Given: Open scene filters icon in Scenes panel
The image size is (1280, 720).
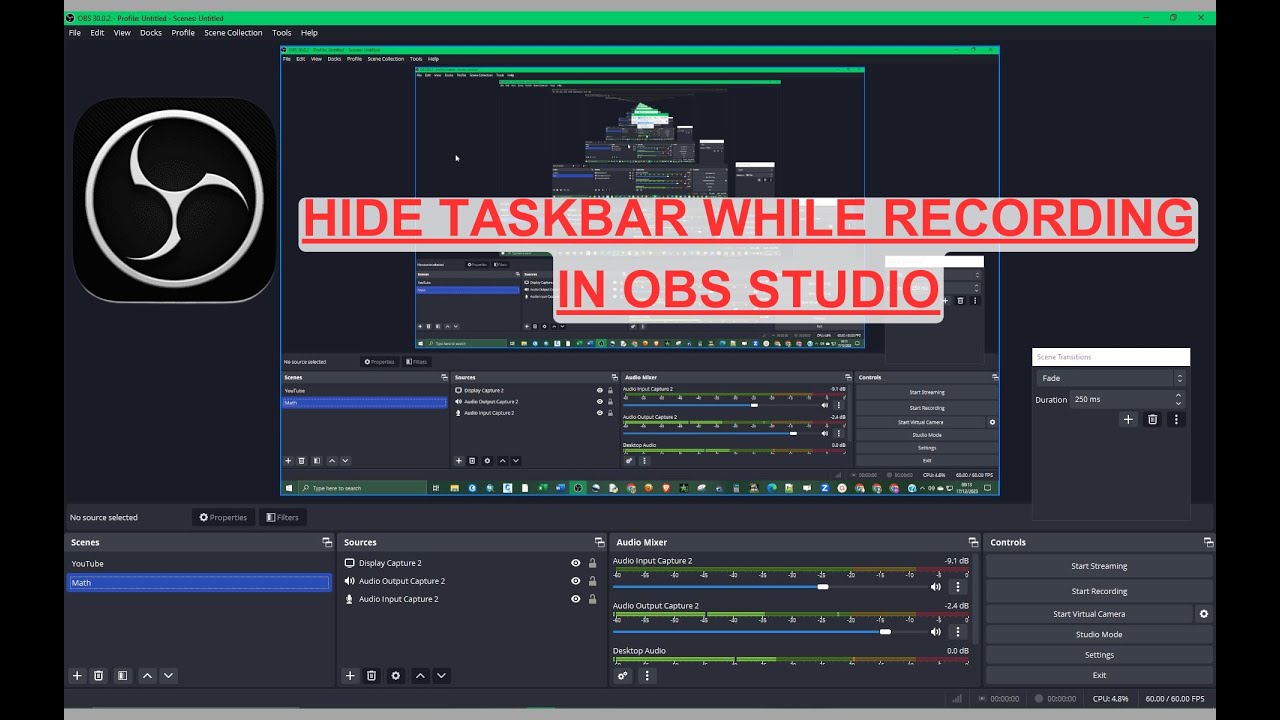Looking at the screenshot, I should (122, 676).
